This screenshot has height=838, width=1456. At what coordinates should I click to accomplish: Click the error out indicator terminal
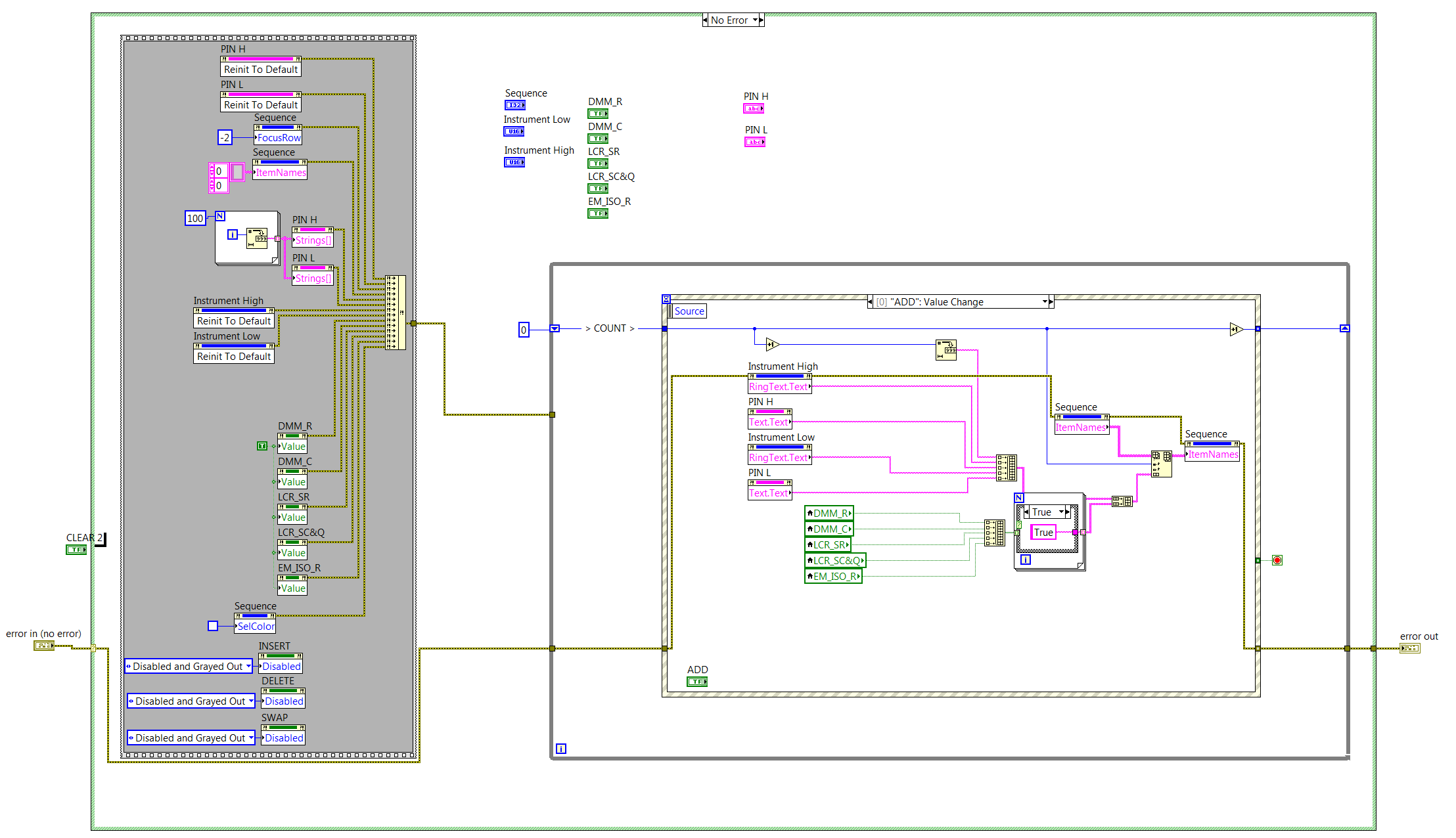(x=1410, y=648)
